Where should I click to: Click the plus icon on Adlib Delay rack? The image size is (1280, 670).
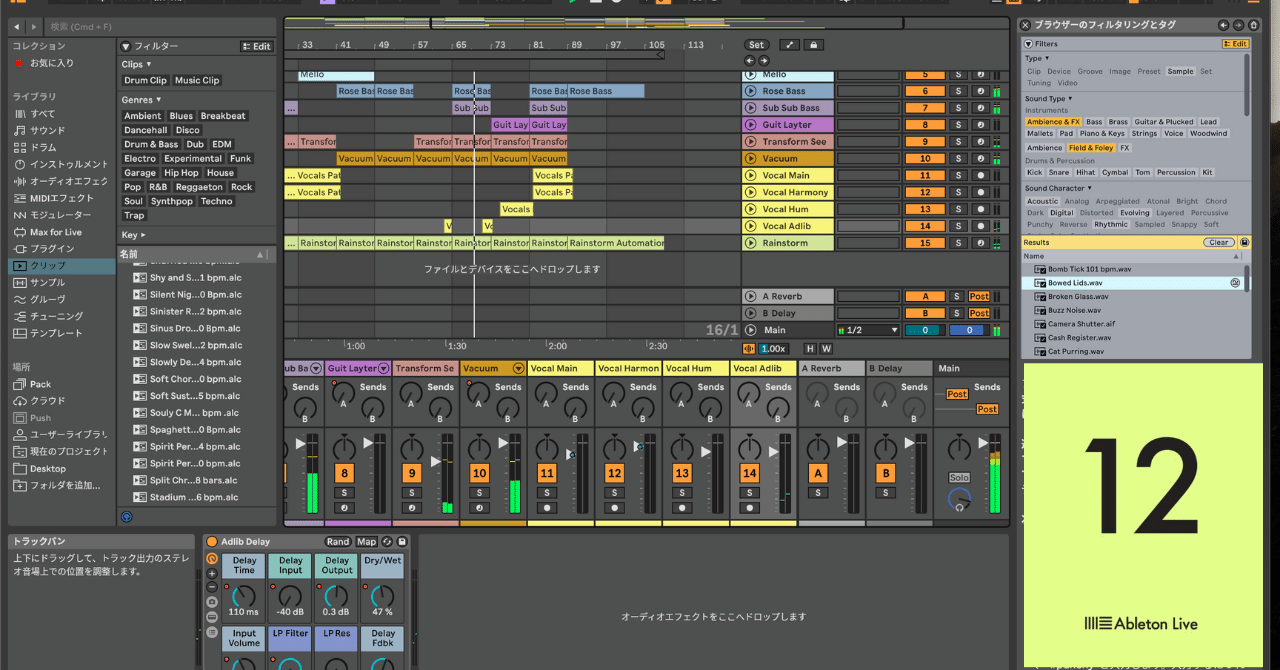(212, 574)
